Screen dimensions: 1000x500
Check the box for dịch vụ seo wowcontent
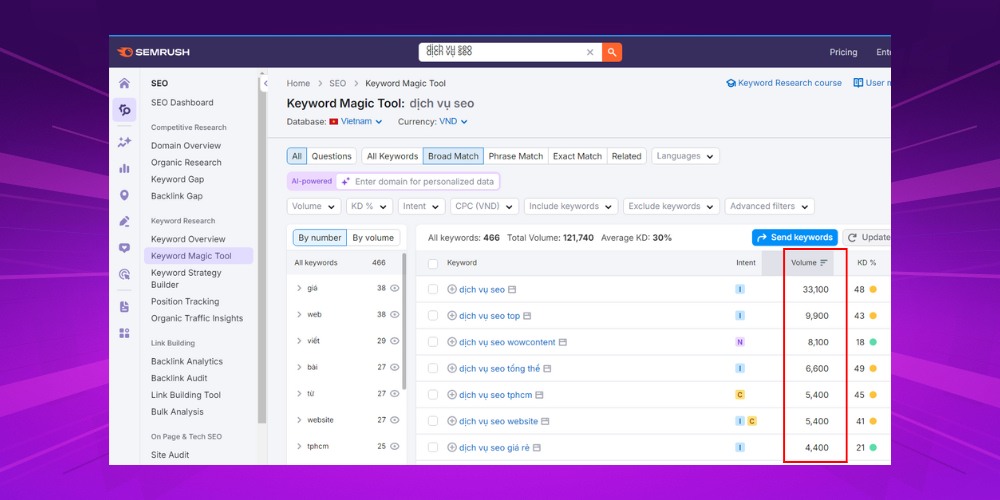click(433, 342)
